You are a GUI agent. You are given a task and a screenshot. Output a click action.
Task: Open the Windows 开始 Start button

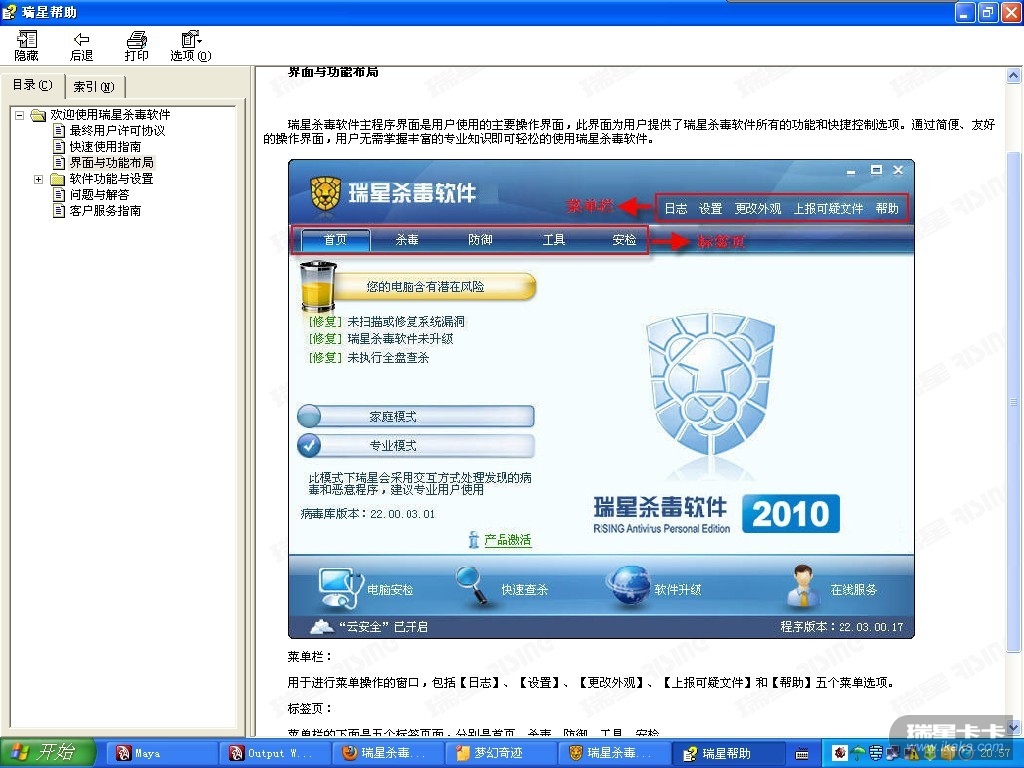[x=47, y=753]
